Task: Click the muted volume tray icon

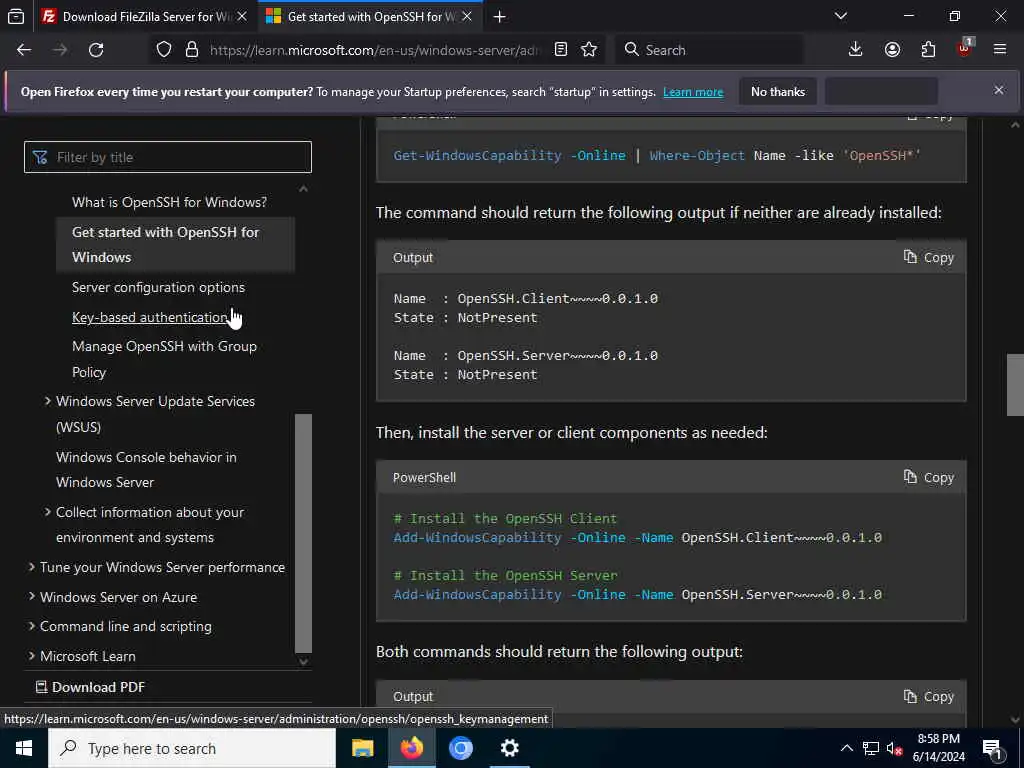Action: (894, 748)
